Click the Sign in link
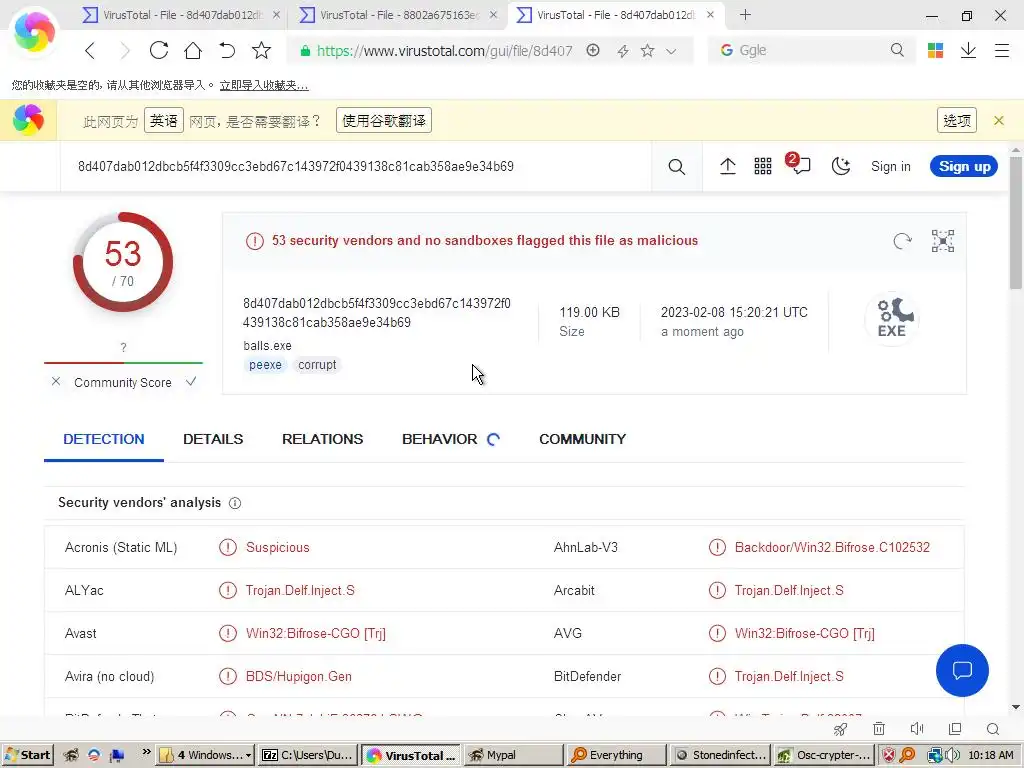This screenshot has width=1024, height=768. (891, 167)
